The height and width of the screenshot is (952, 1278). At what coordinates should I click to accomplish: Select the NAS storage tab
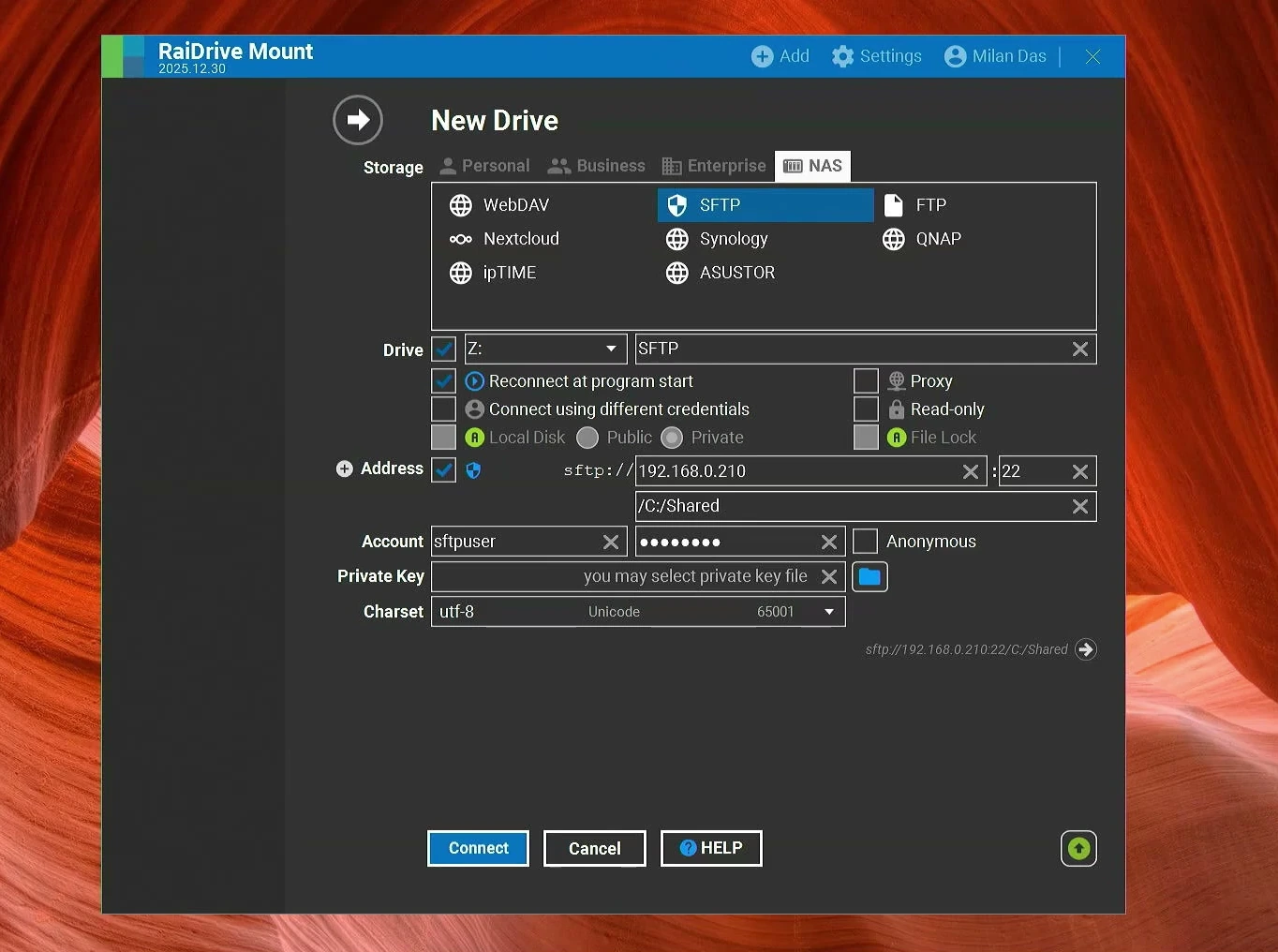point(812,166)
